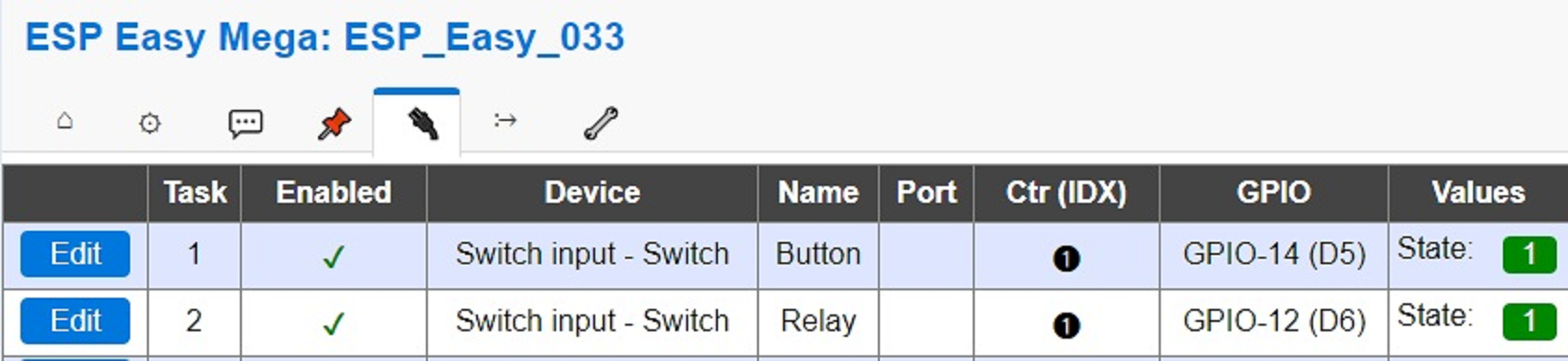
Task: Click the Enabled column header
Action: pyautogui.click(x=334, y=193)
